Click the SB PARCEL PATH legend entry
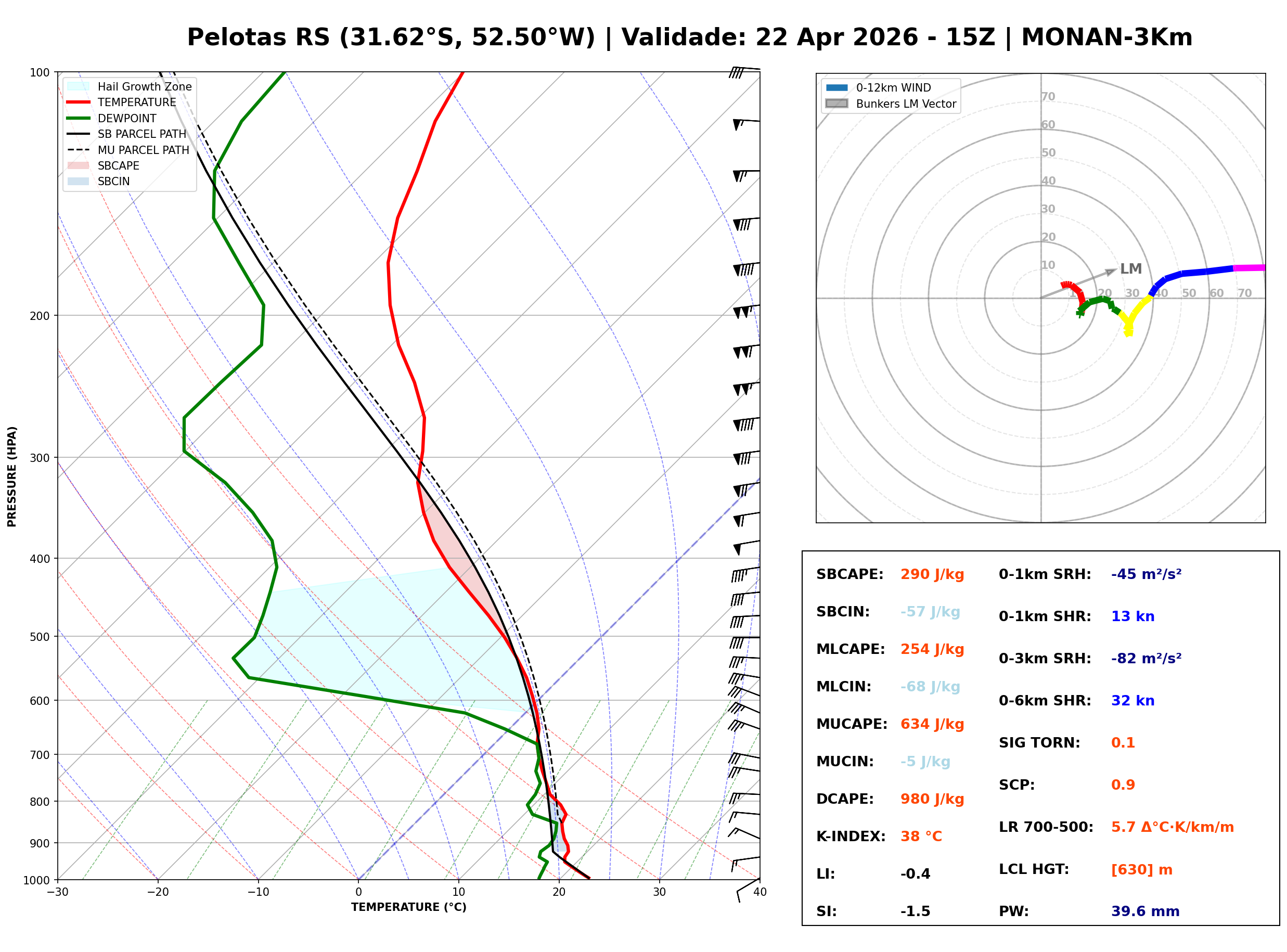 (x=79, y=134)
